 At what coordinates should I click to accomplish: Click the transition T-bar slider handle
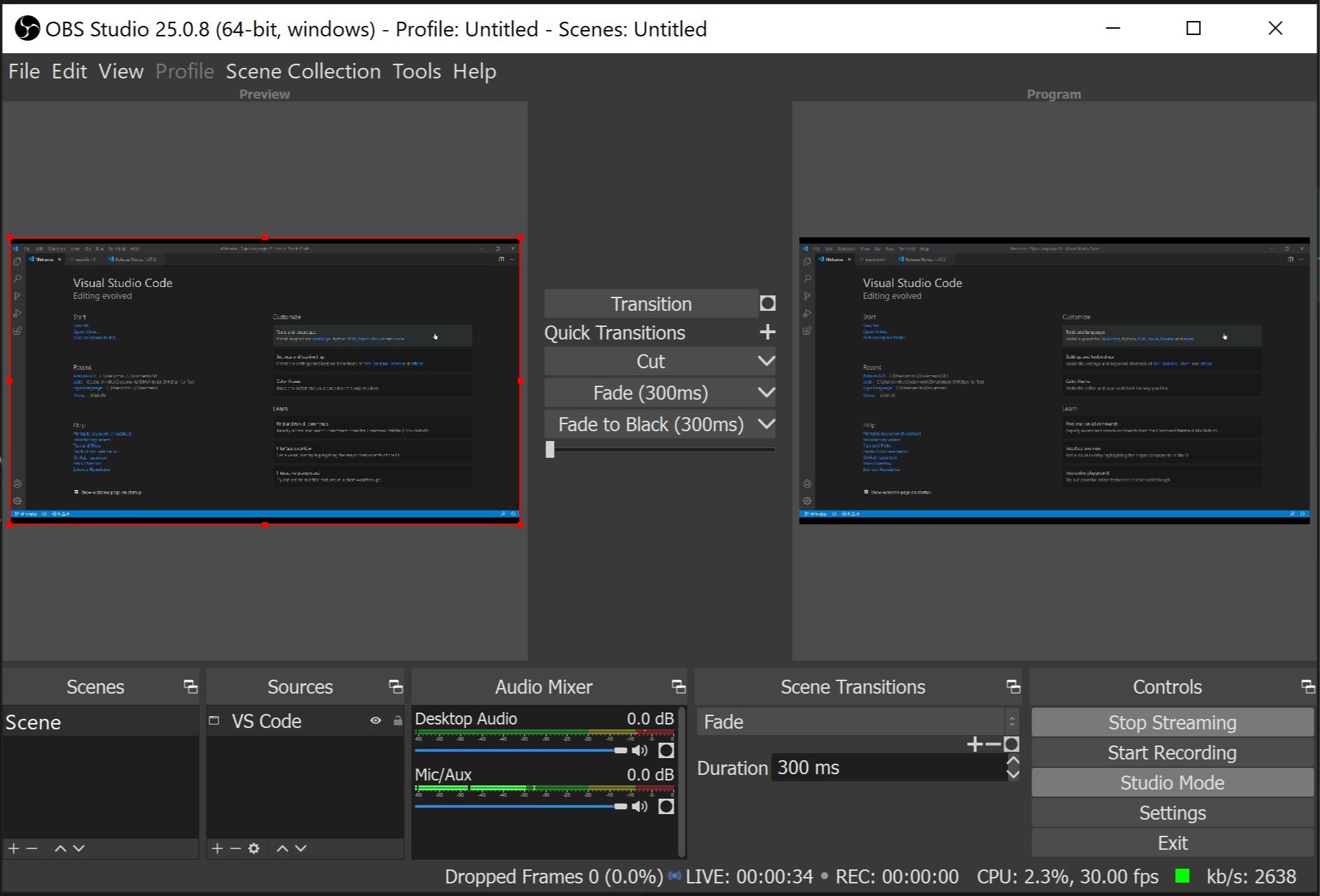[x=550, y=449]
